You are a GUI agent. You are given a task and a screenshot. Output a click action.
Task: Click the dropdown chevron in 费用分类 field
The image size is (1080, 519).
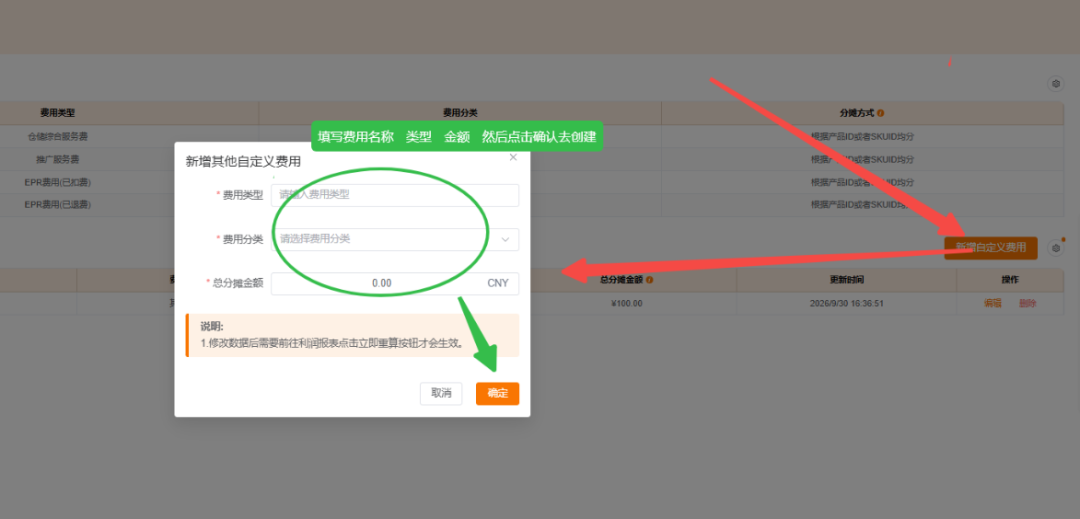[505, 240]
